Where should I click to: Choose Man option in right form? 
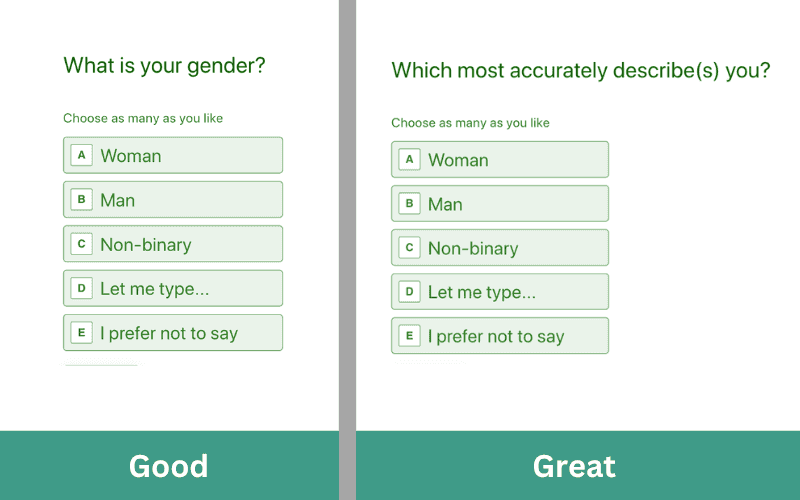click(499, 204)
